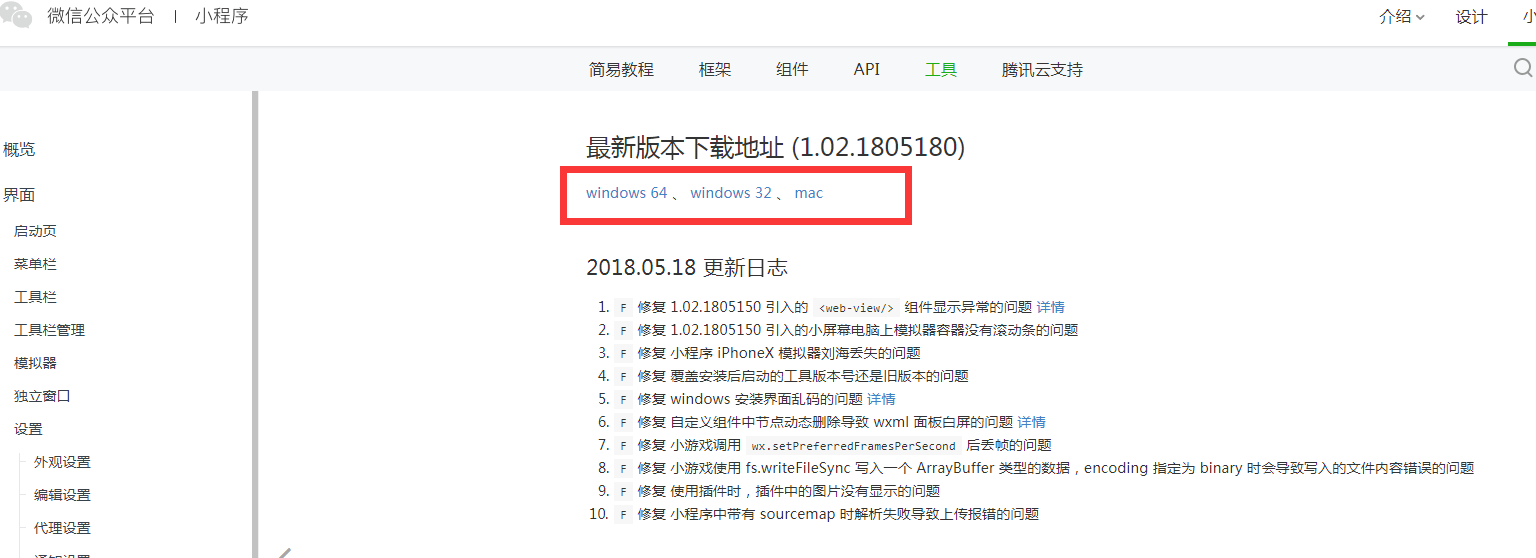This screenshot has width=1536, height=558.
Task: Select 工具栏管理 in the sidebar
Action: click(49, 330)
